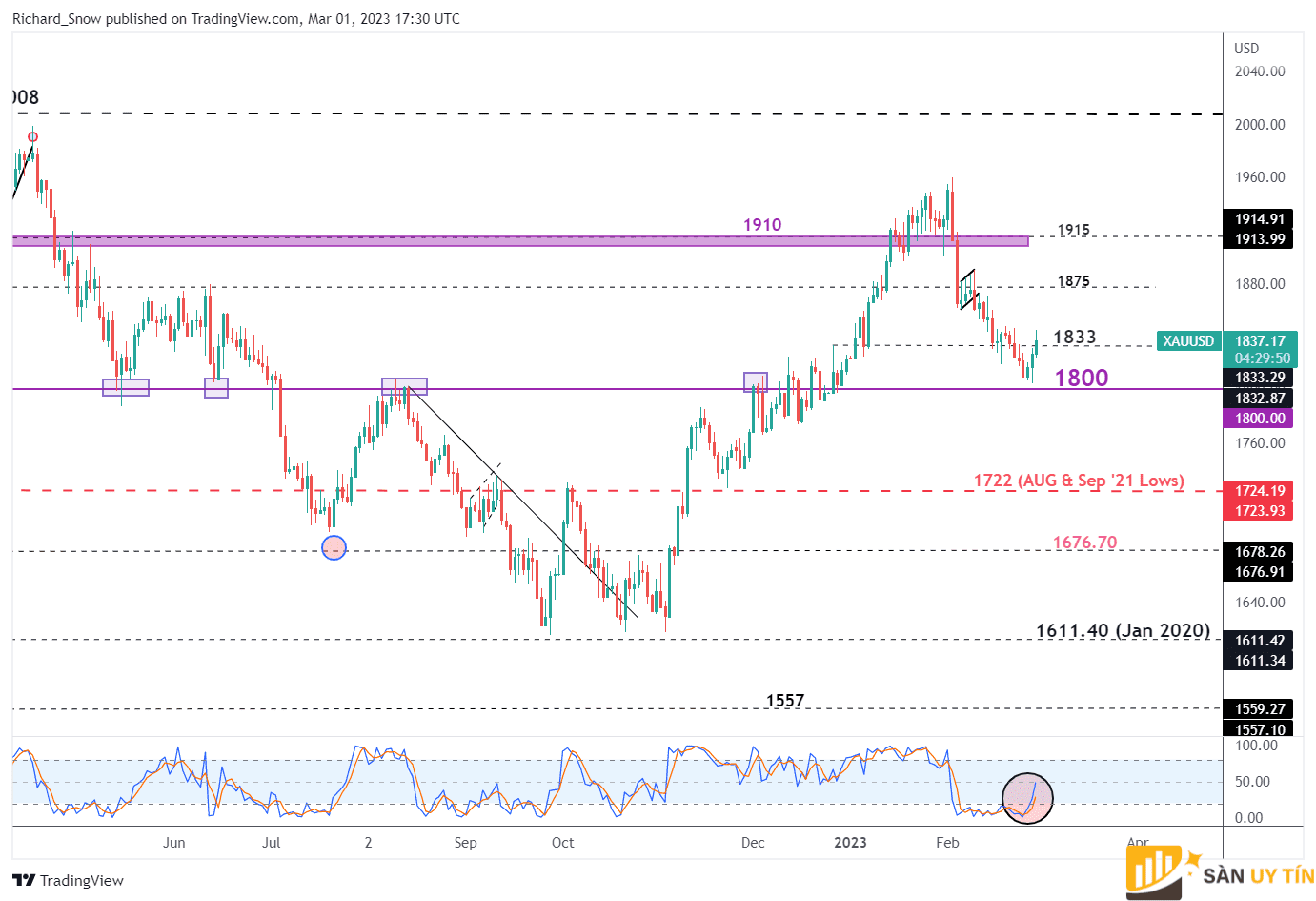Click the Richard_Snow publication header text

click(235, 19)
